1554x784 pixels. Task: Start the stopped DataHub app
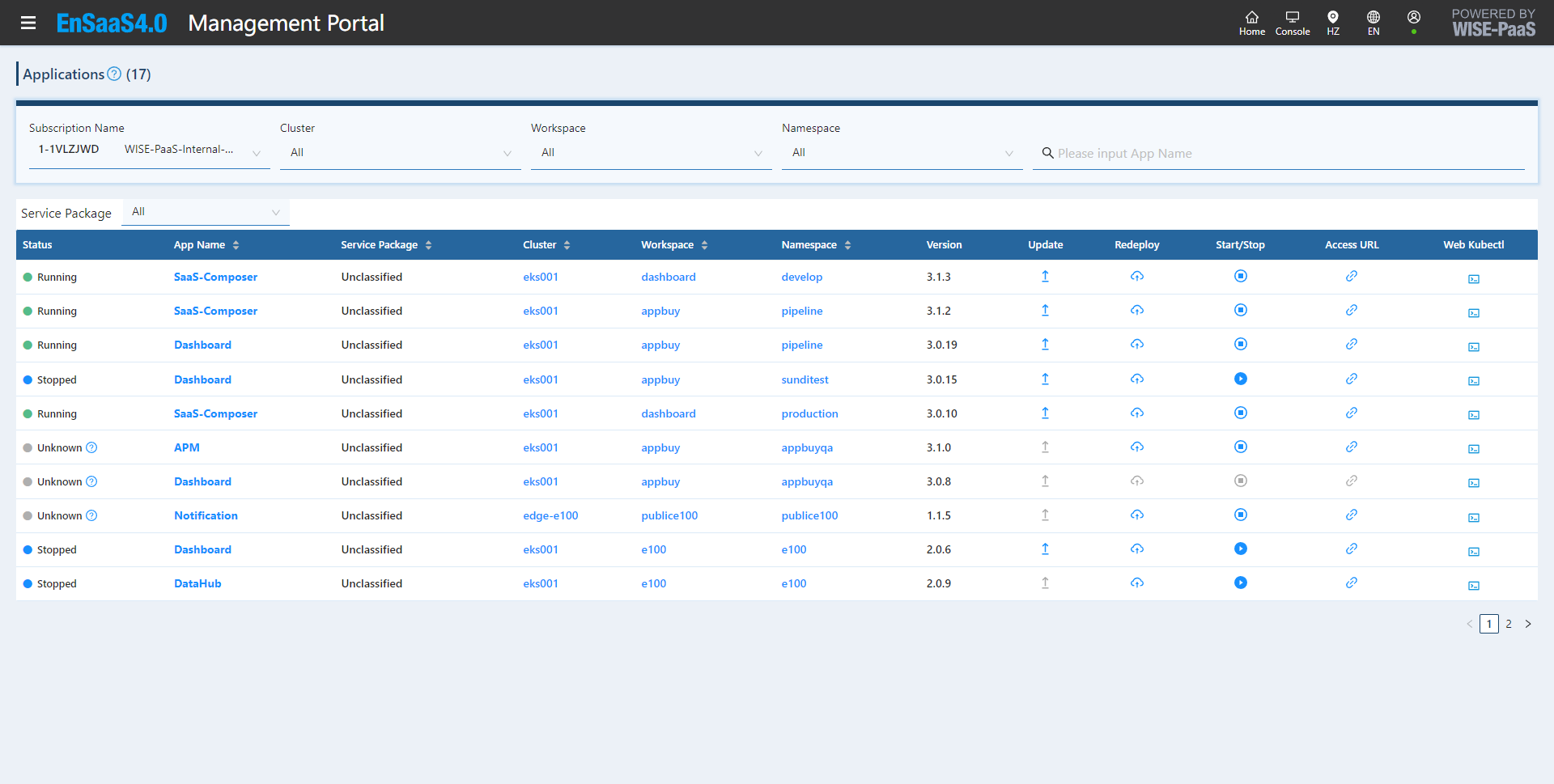(x=1240, y=583)
